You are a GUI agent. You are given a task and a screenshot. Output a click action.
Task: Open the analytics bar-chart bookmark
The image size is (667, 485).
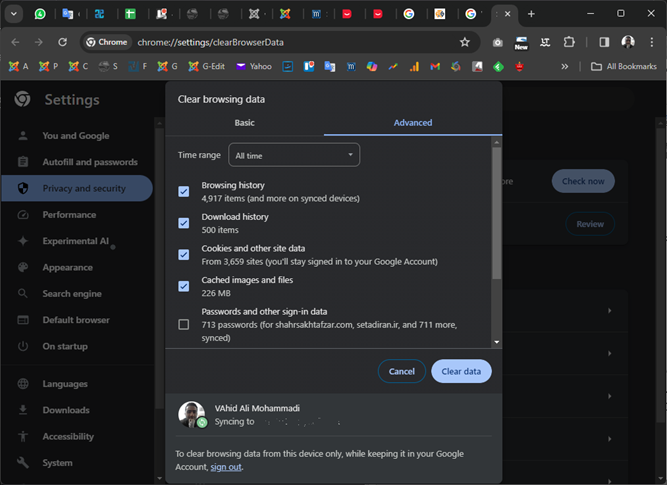point(414,66)
